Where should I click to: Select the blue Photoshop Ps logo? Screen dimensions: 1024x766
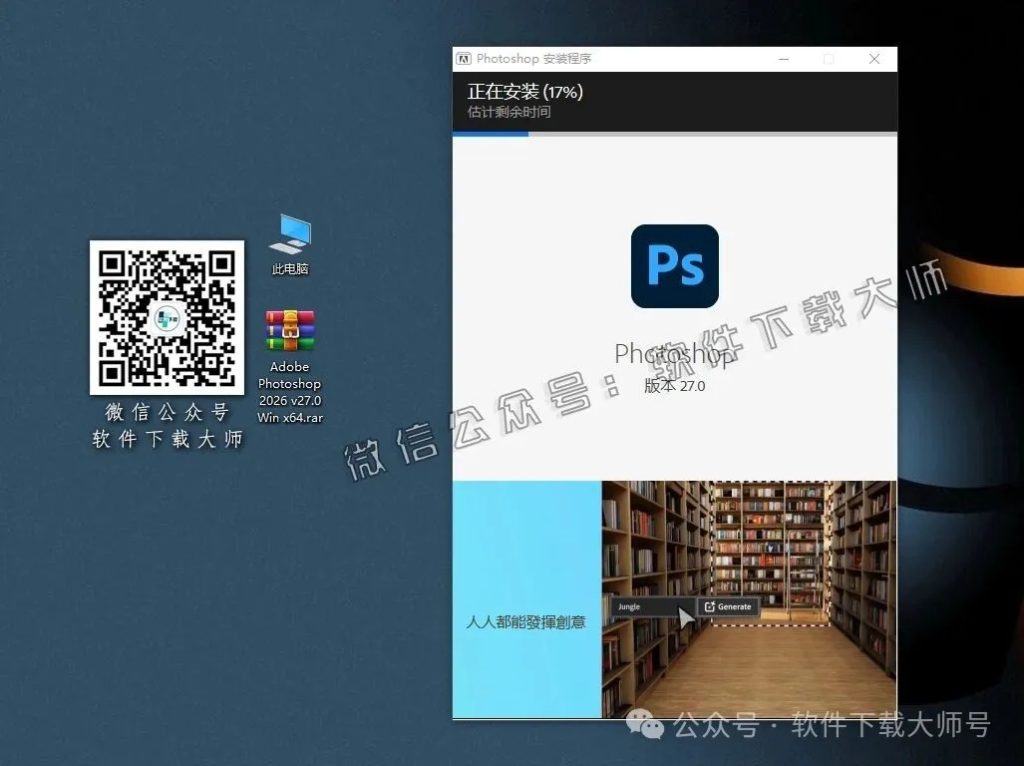click(674, 265)
